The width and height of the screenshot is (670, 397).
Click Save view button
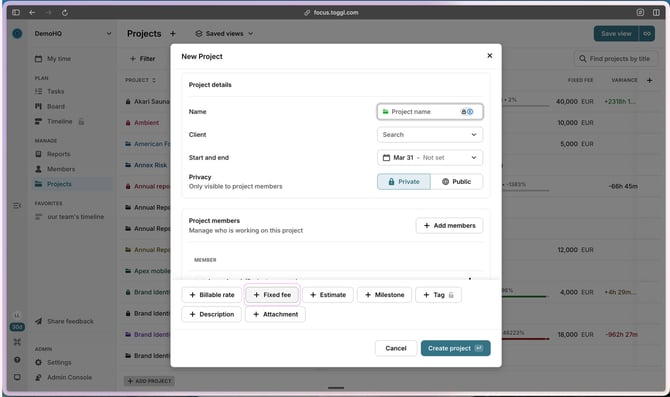click(x=616, y=33)
